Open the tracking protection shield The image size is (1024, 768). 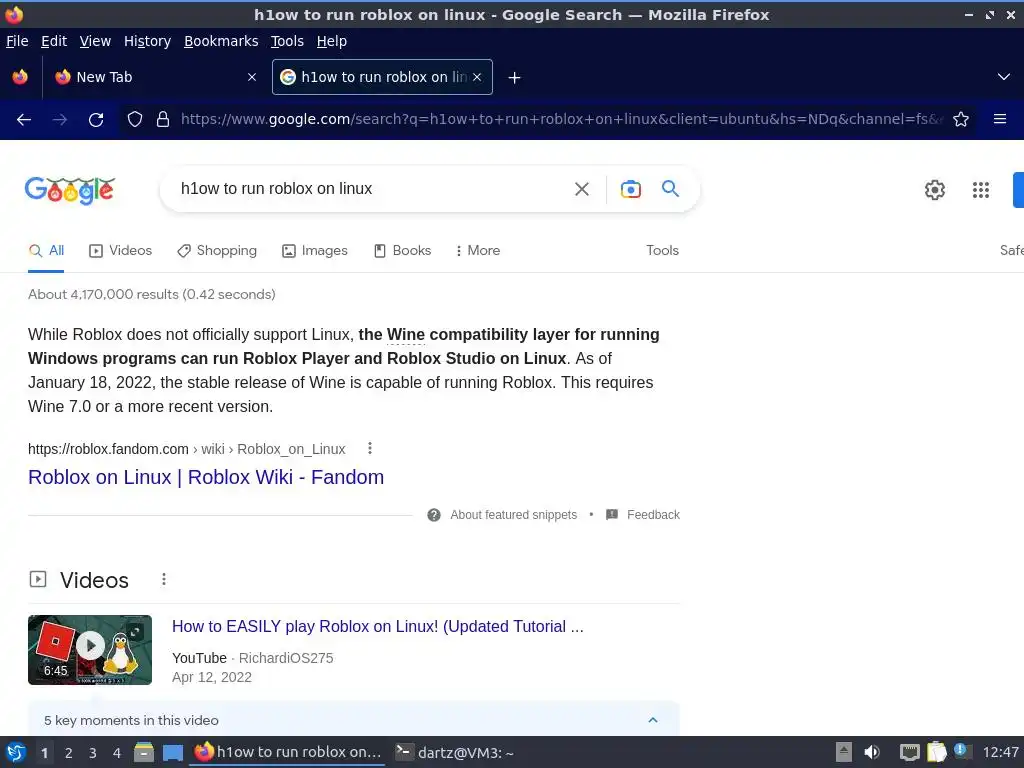coord(135,120)
